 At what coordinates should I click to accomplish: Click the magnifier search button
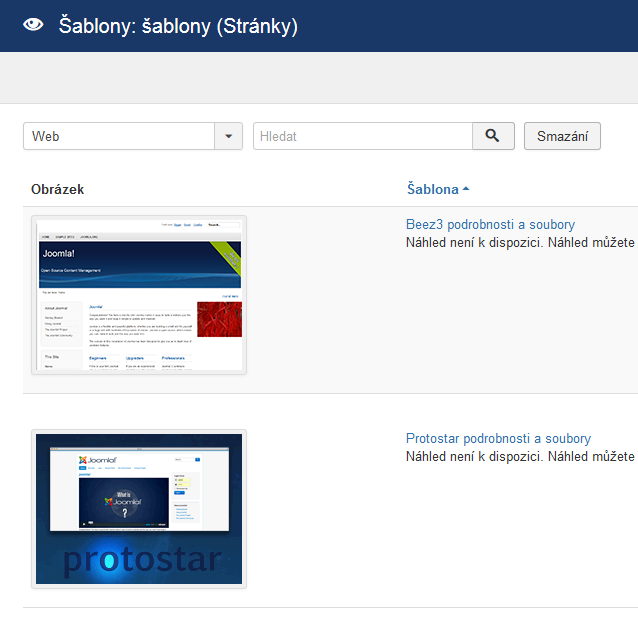coord(493,136)
